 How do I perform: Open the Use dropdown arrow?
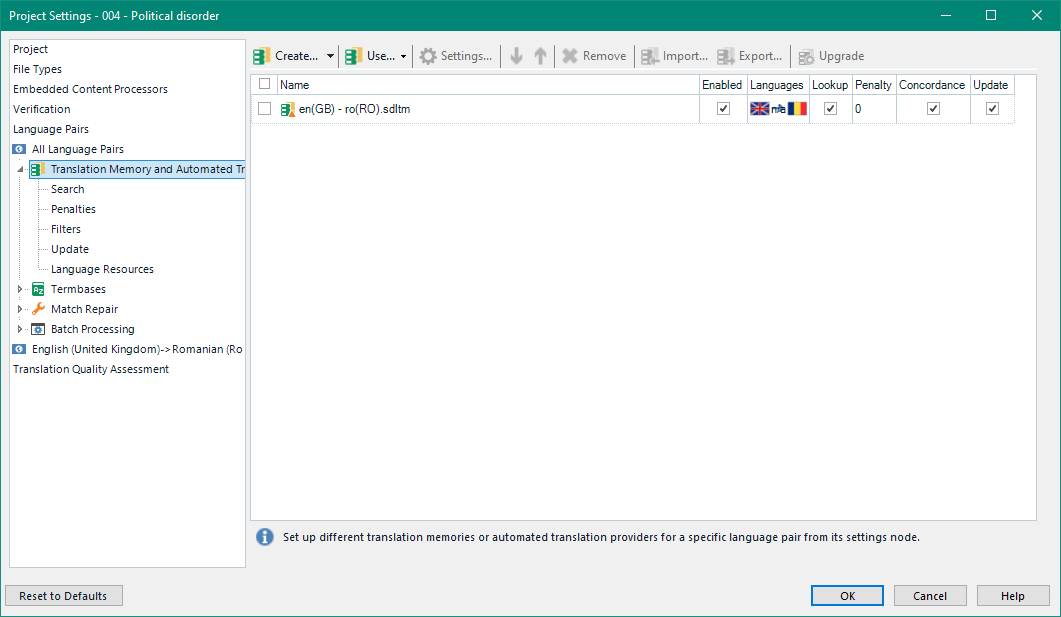[404, 55]
